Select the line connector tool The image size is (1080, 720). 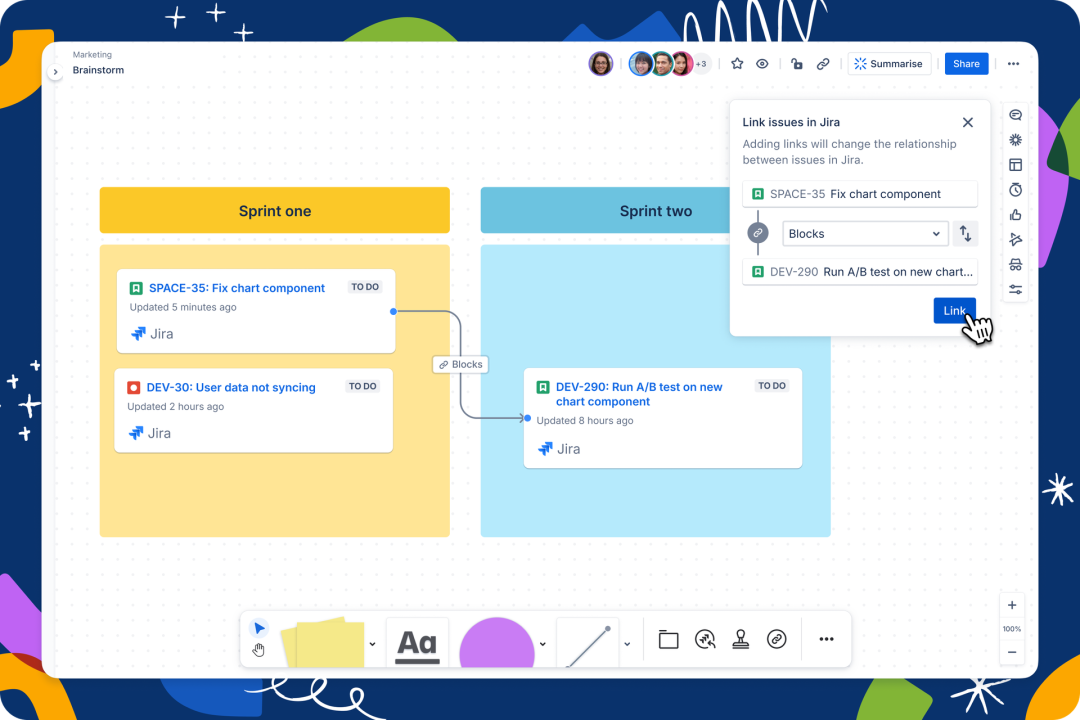click(x=589, y=644)
